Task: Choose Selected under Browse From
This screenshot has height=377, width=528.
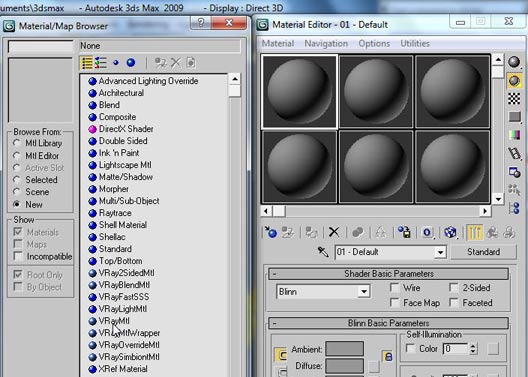Action: pos(16,180)
